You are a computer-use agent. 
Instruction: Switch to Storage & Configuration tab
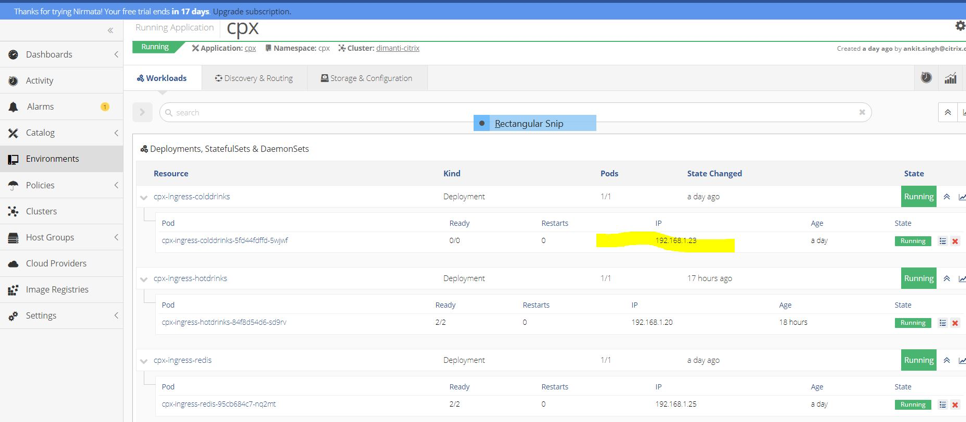366,78
